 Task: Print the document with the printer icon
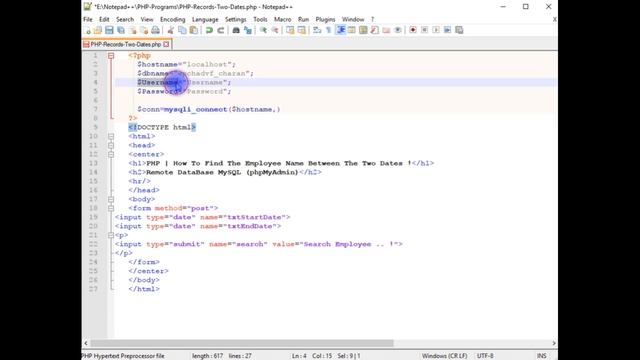pos(155,30)
